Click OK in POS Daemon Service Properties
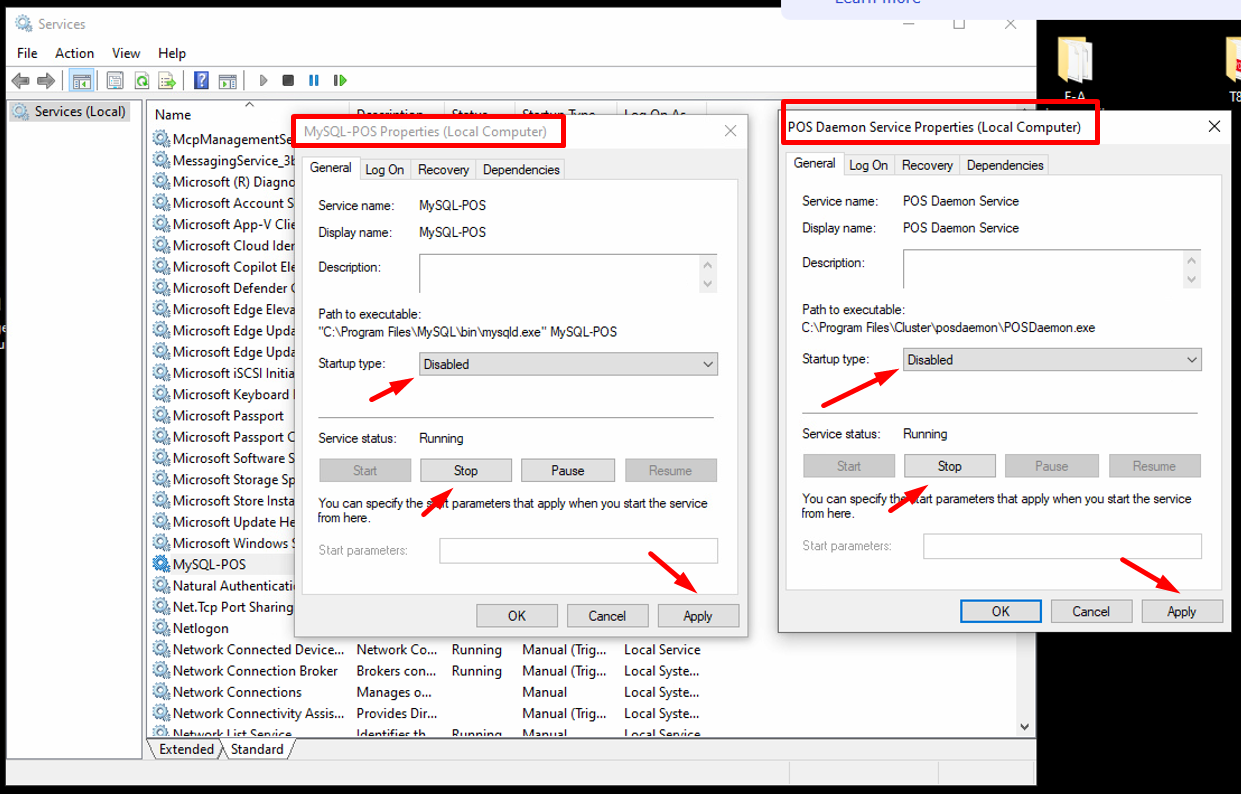 [x=1001, y=611]
